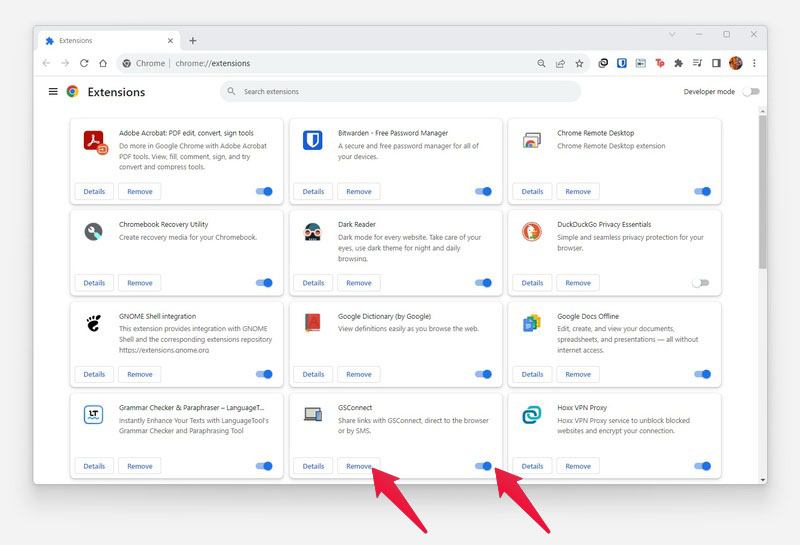This screenshot has height=545, width=800.
Task: Open the red Tp toolbar extension icon
Action: click(x=660, y=63)
